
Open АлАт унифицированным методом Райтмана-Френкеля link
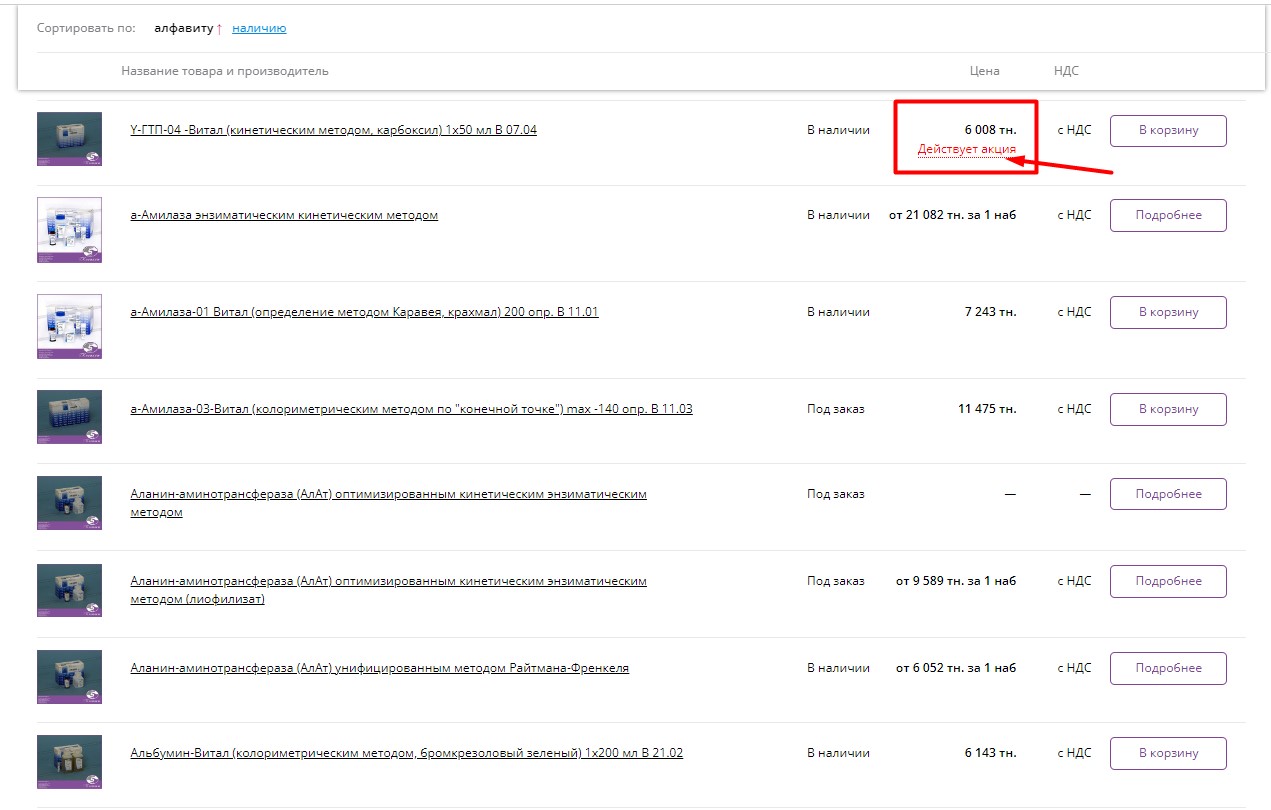coord(379,668)
